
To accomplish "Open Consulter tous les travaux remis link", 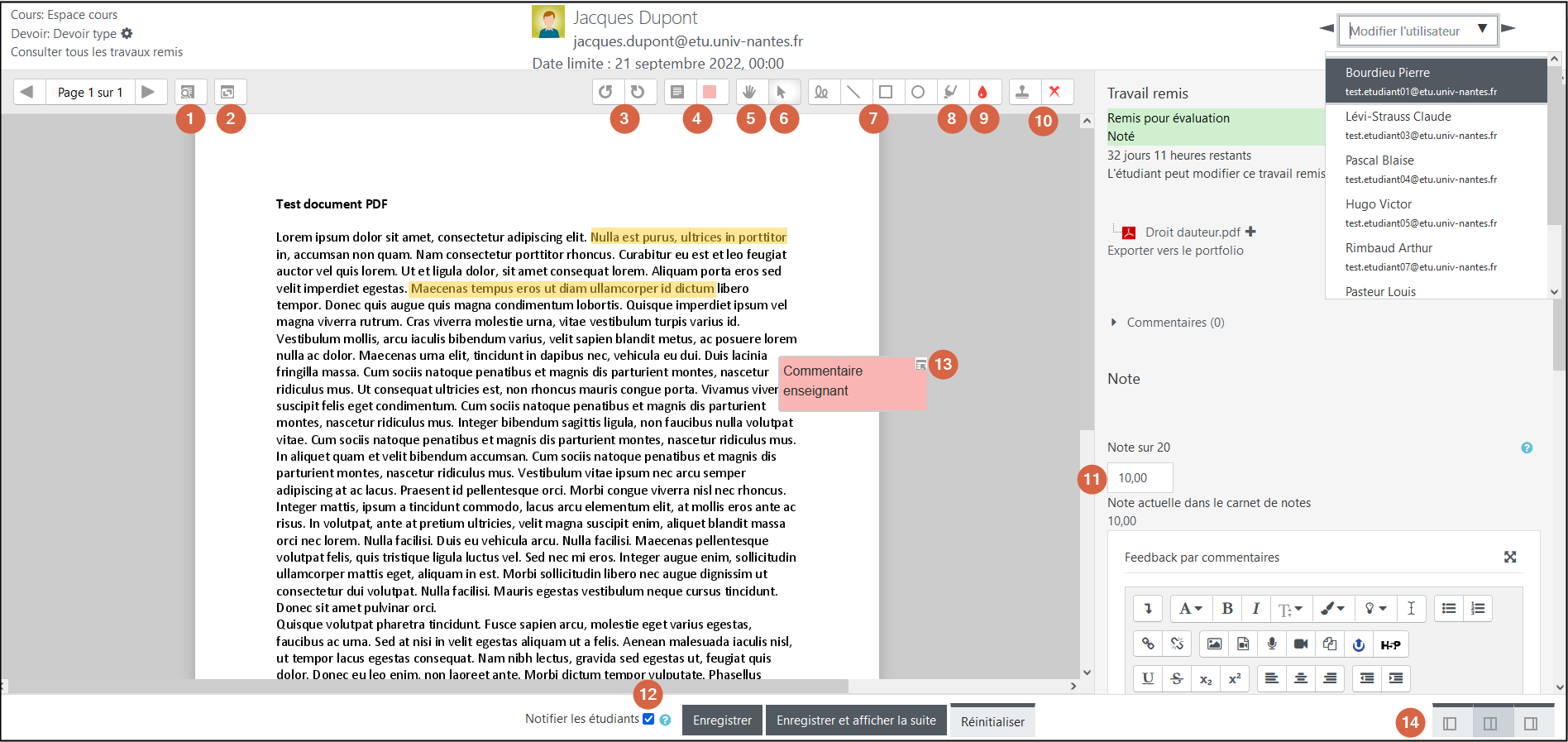I will tap(97, 52).
